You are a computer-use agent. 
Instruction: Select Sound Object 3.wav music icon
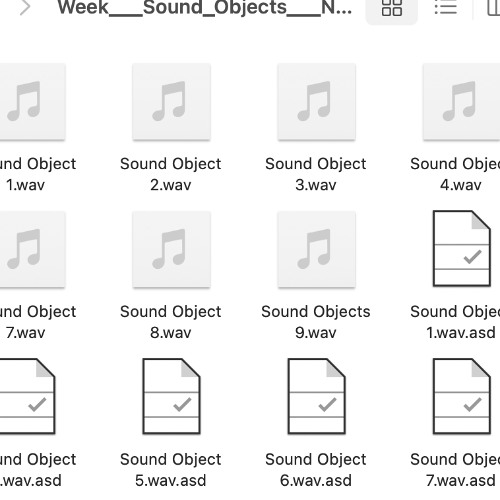click(x=317, y=102)
